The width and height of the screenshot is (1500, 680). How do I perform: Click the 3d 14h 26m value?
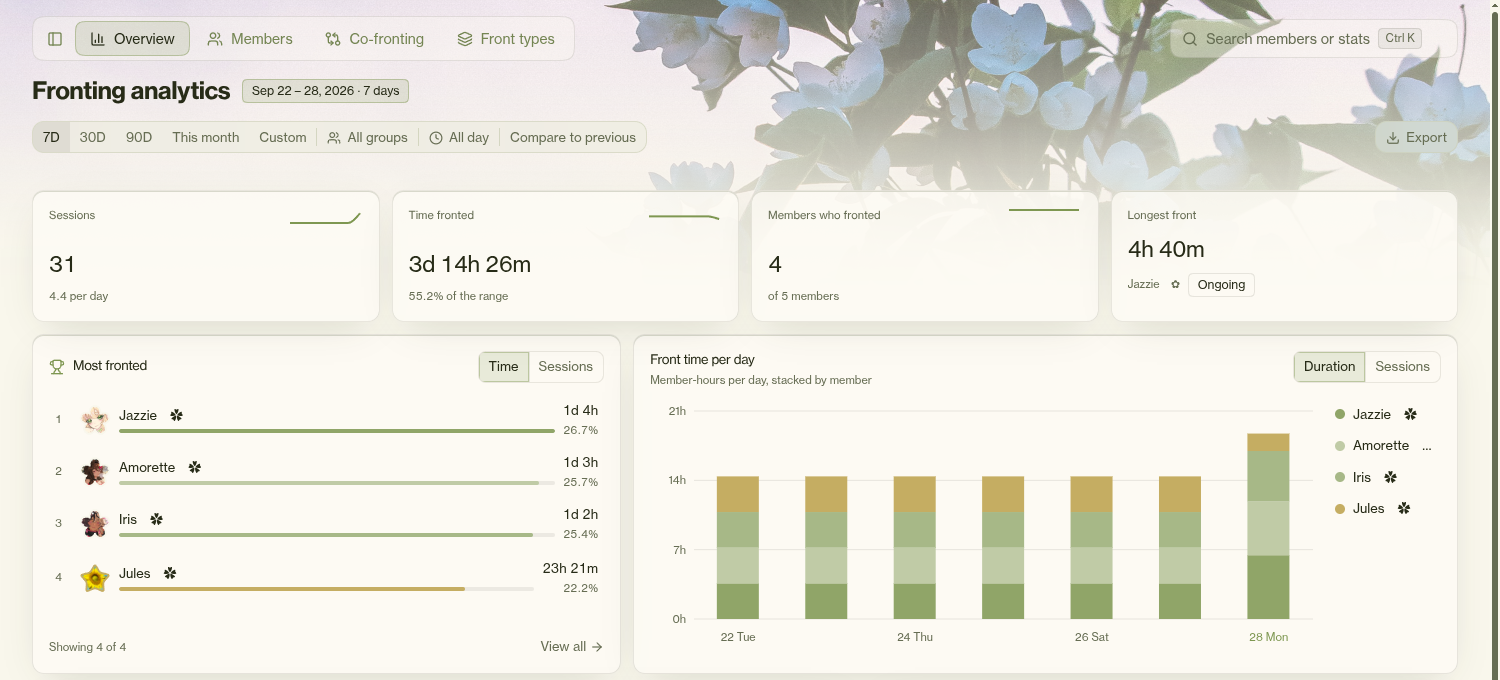point(470,264)
